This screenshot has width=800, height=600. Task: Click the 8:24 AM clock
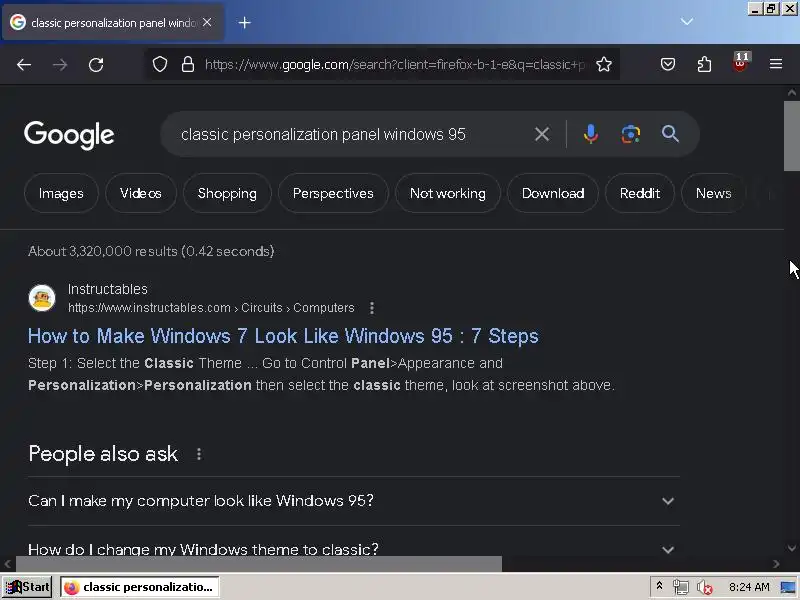749,587
